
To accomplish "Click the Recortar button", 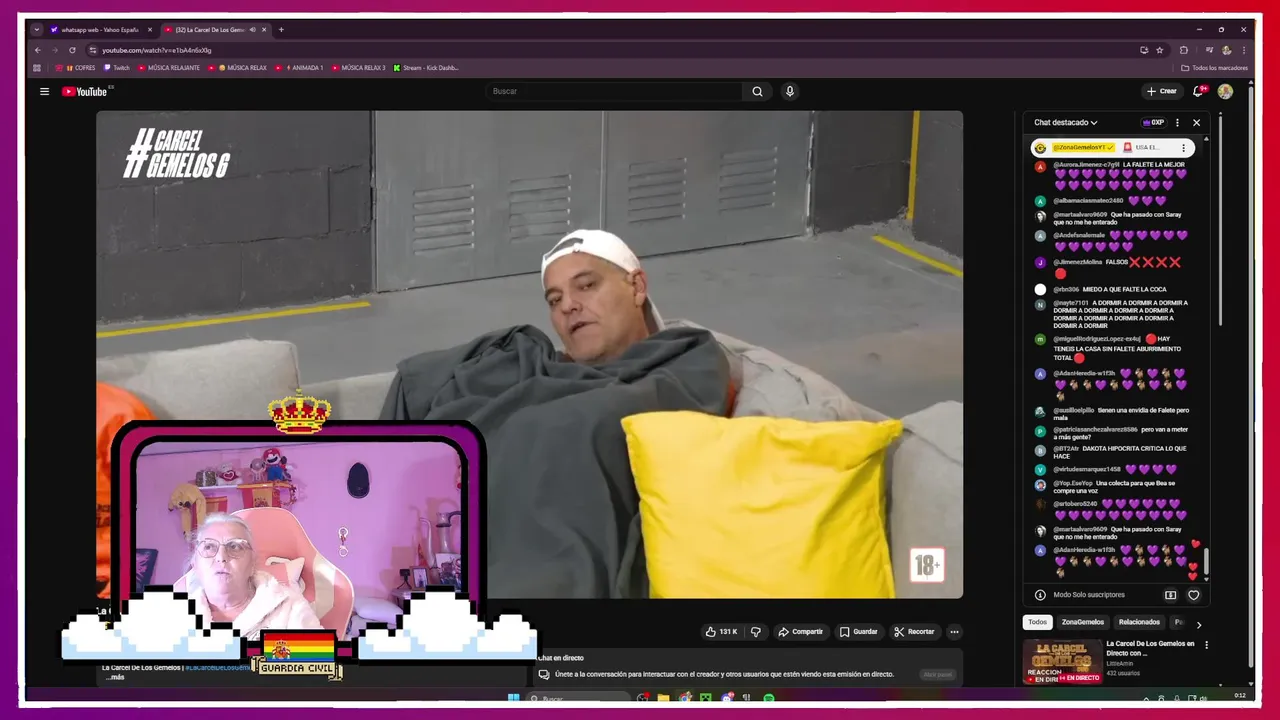I will 914,632.
